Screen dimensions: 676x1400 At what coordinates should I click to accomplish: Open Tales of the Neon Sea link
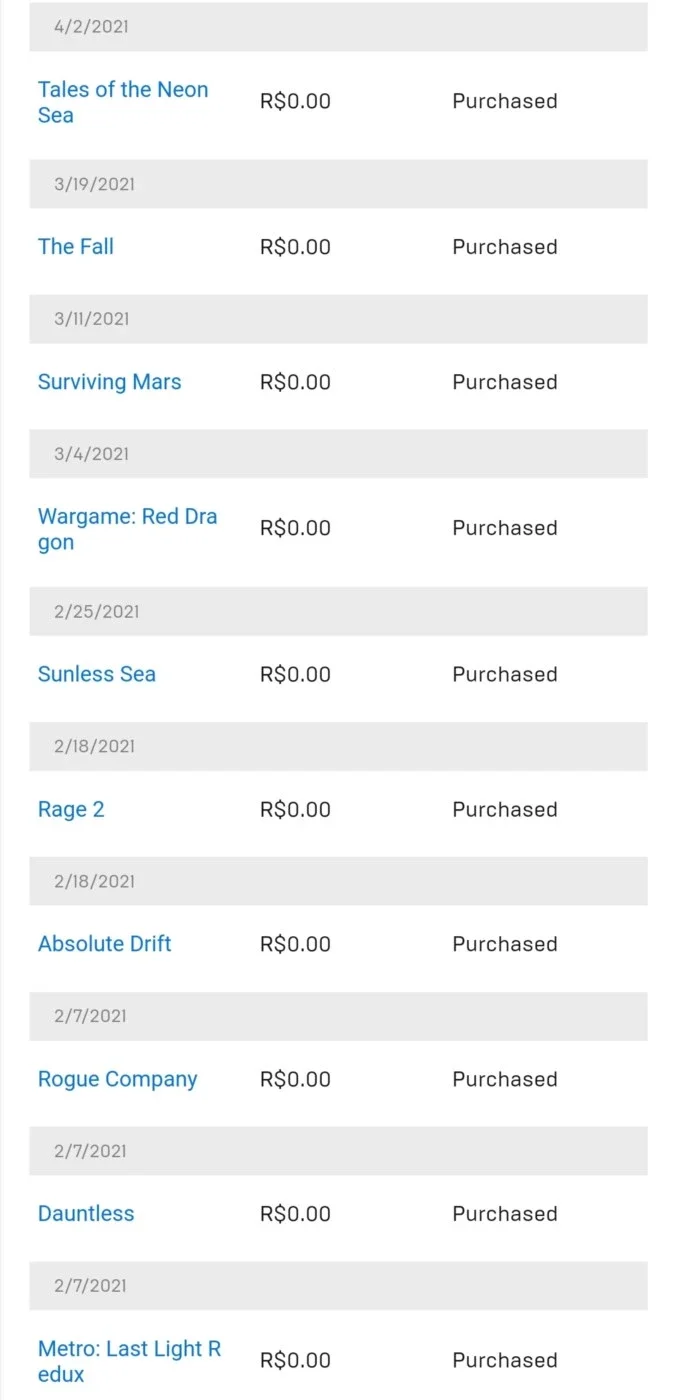pos(123,102)
